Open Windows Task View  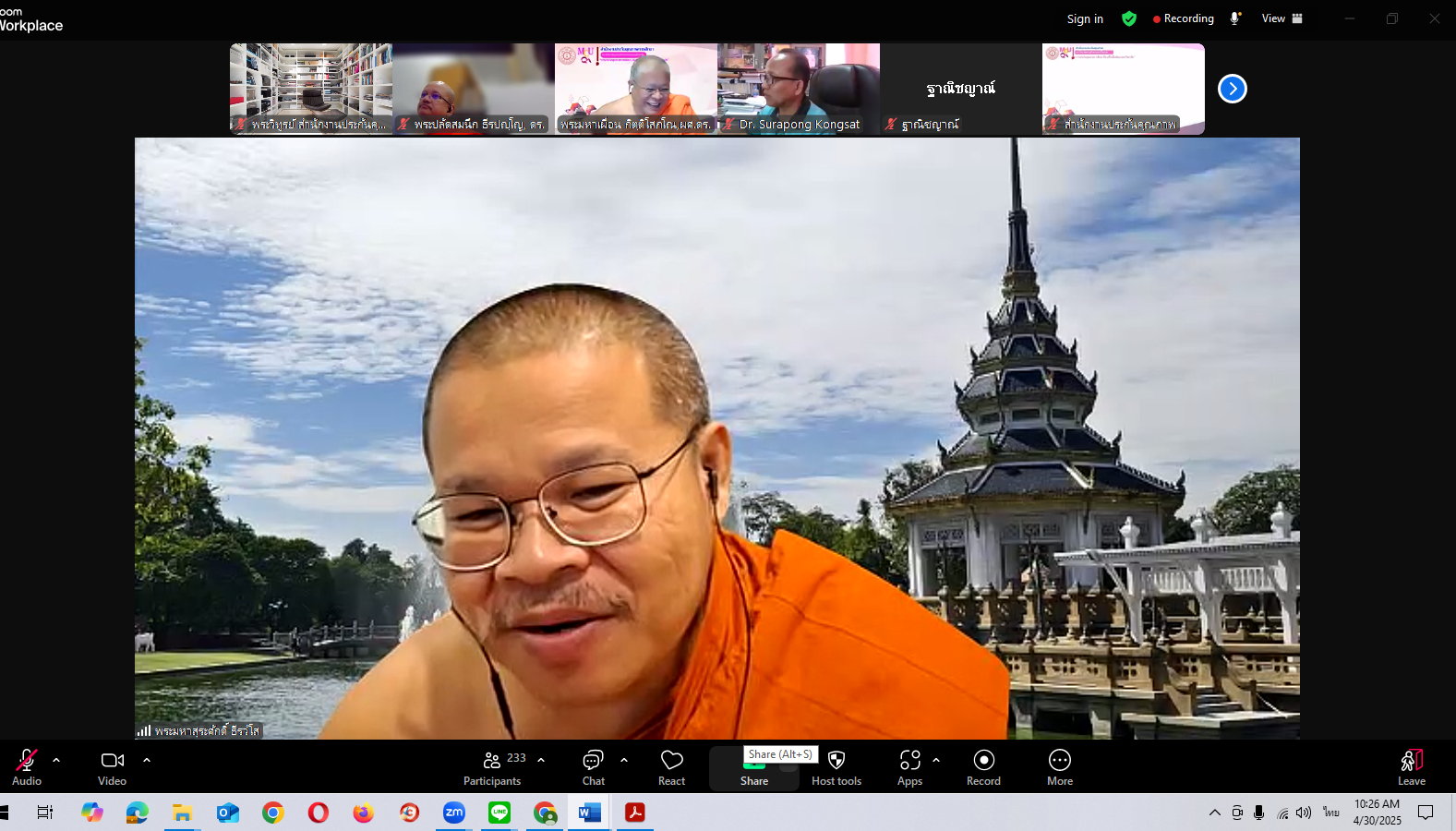pos(44,813)
